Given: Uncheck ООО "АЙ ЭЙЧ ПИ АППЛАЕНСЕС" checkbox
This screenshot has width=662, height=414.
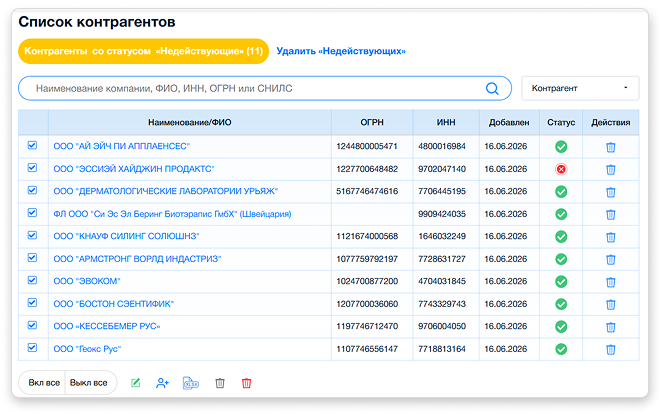Looking at the screenshot, I should click(32, 145).
